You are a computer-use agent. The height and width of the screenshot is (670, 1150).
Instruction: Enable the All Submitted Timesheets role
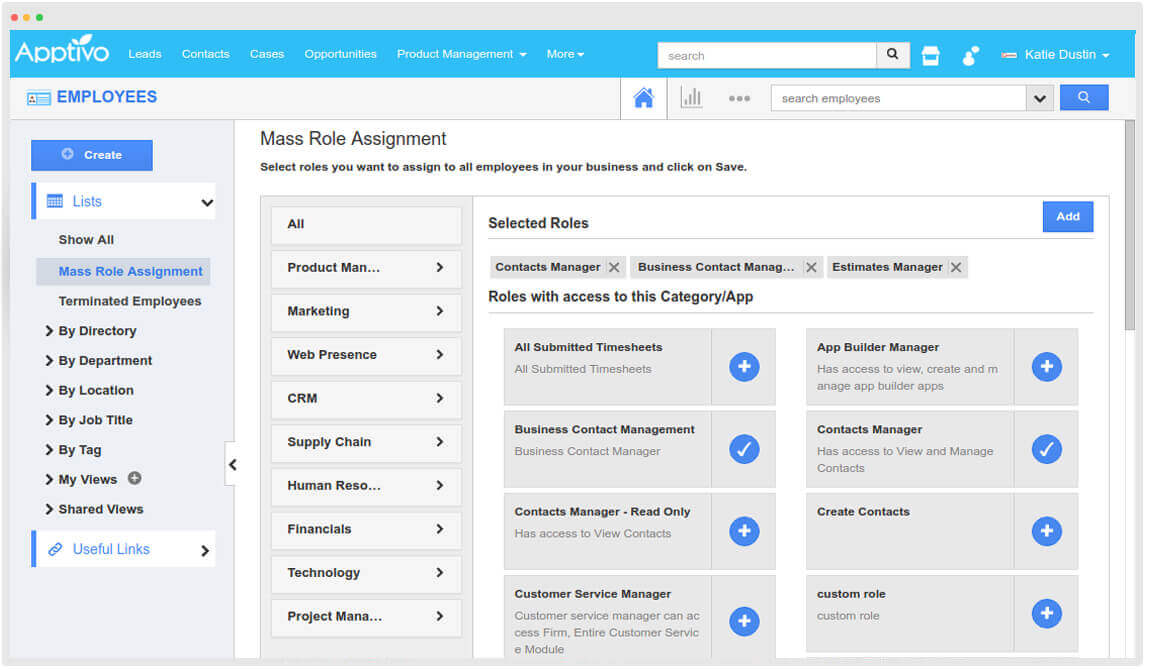tap(744, 367)
